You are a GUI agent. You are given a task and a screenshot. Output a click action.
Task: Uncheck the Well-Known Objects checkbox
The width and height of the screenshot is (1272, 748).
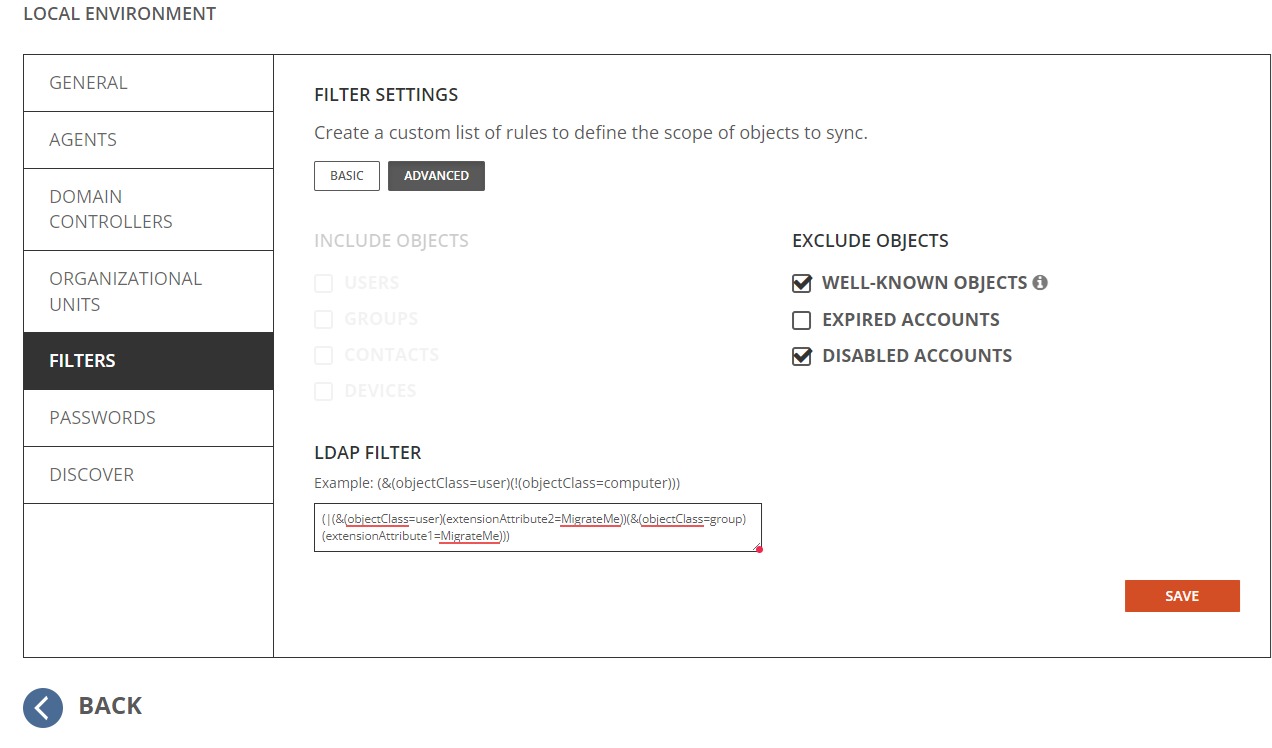pyautogui.click(x=801, y=284)
